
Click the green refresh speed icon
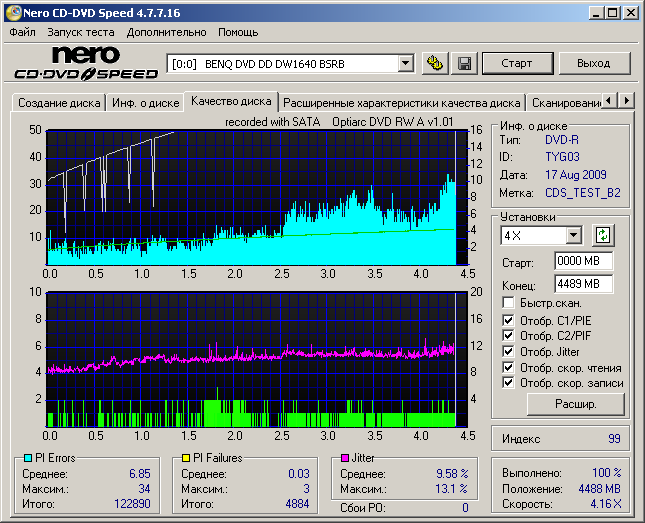point(602,235)
